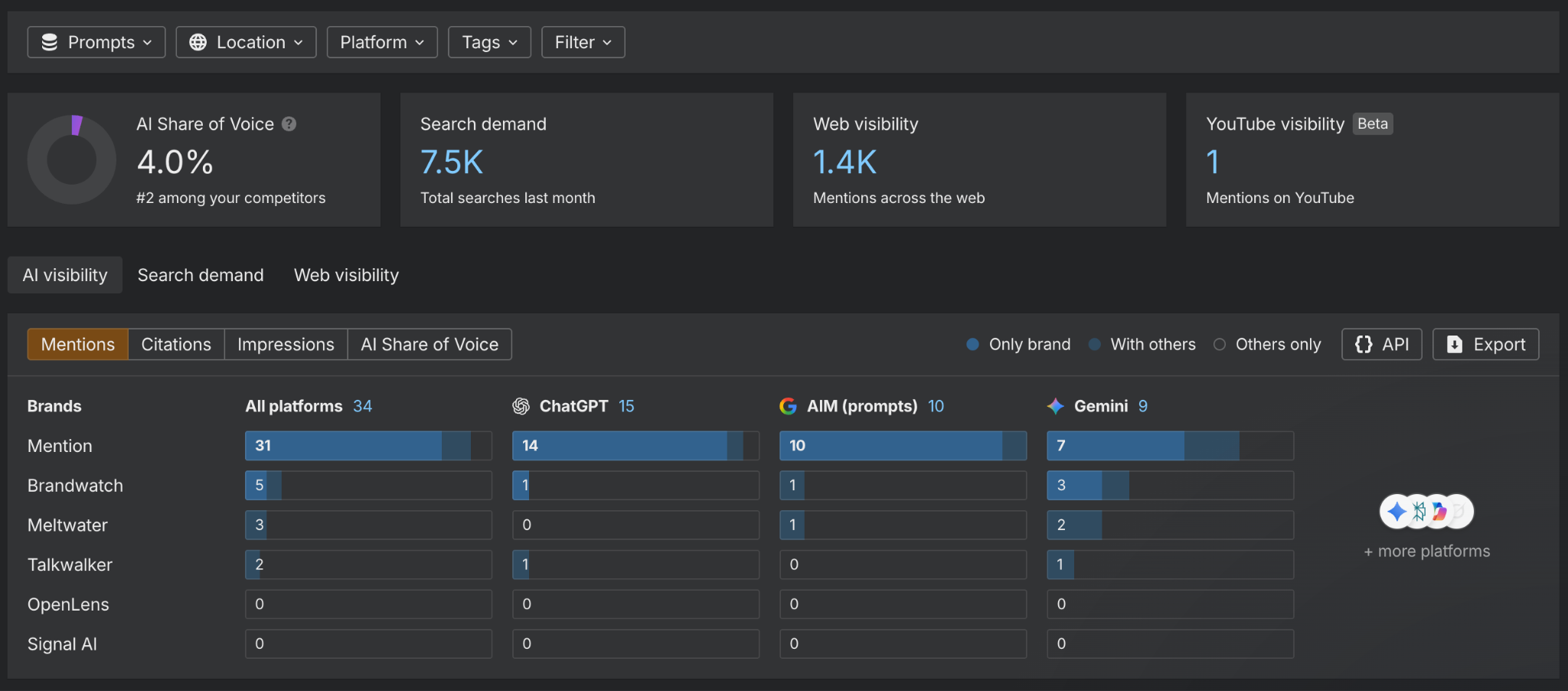The image size is (1568, 691).
Task: Click '#2 among your competitors' text
Action: [231, 198]
